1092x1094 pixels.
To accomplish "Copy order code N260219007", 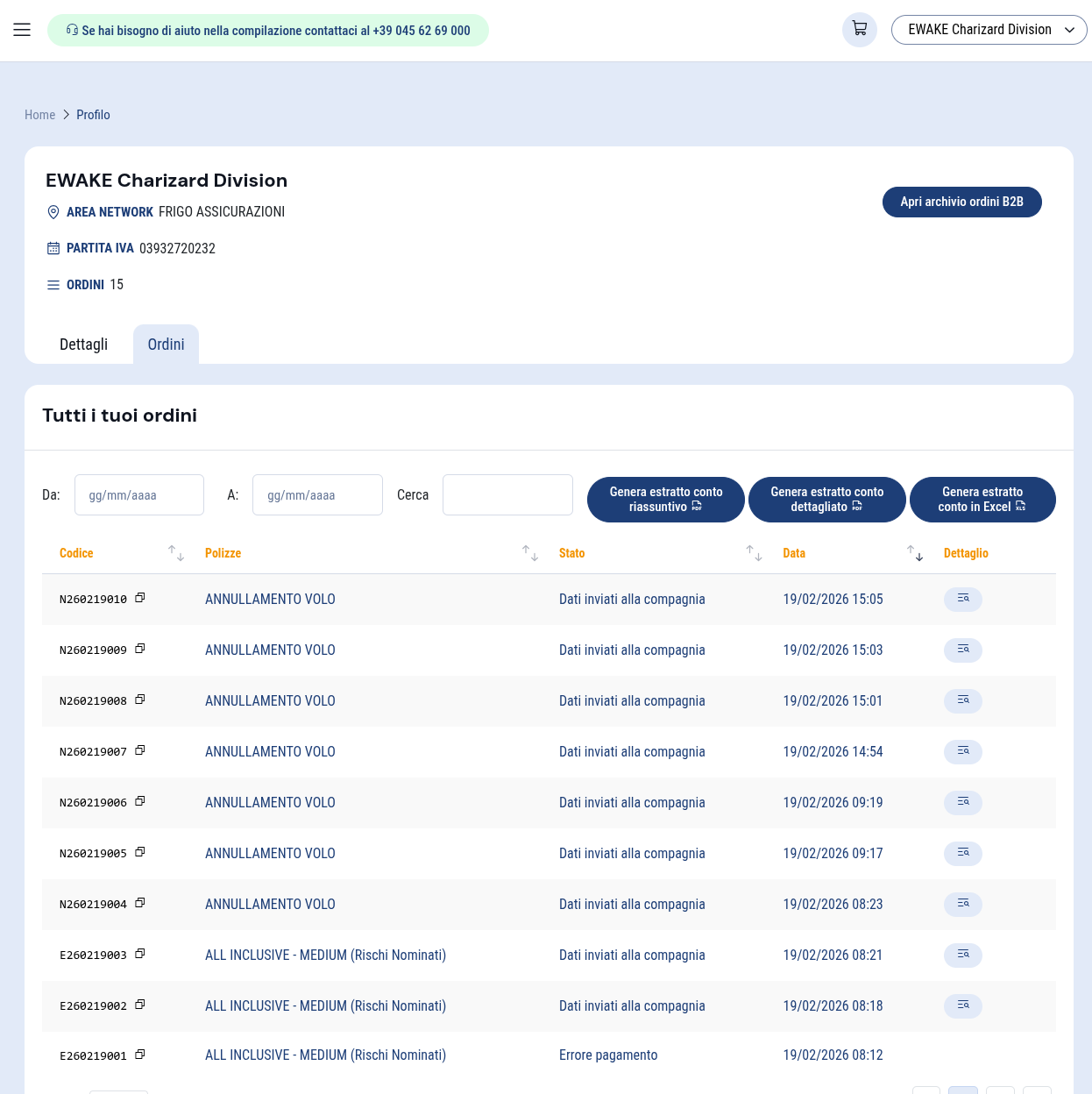I will coord(140,750).
